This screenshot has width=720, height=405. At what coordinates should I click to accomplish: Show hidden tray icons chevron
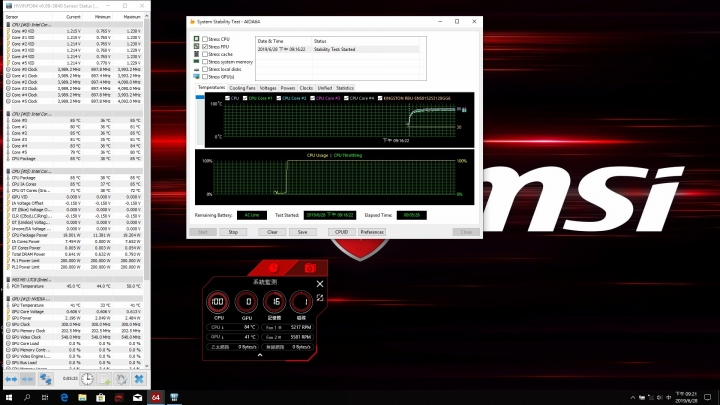point(633,398)
